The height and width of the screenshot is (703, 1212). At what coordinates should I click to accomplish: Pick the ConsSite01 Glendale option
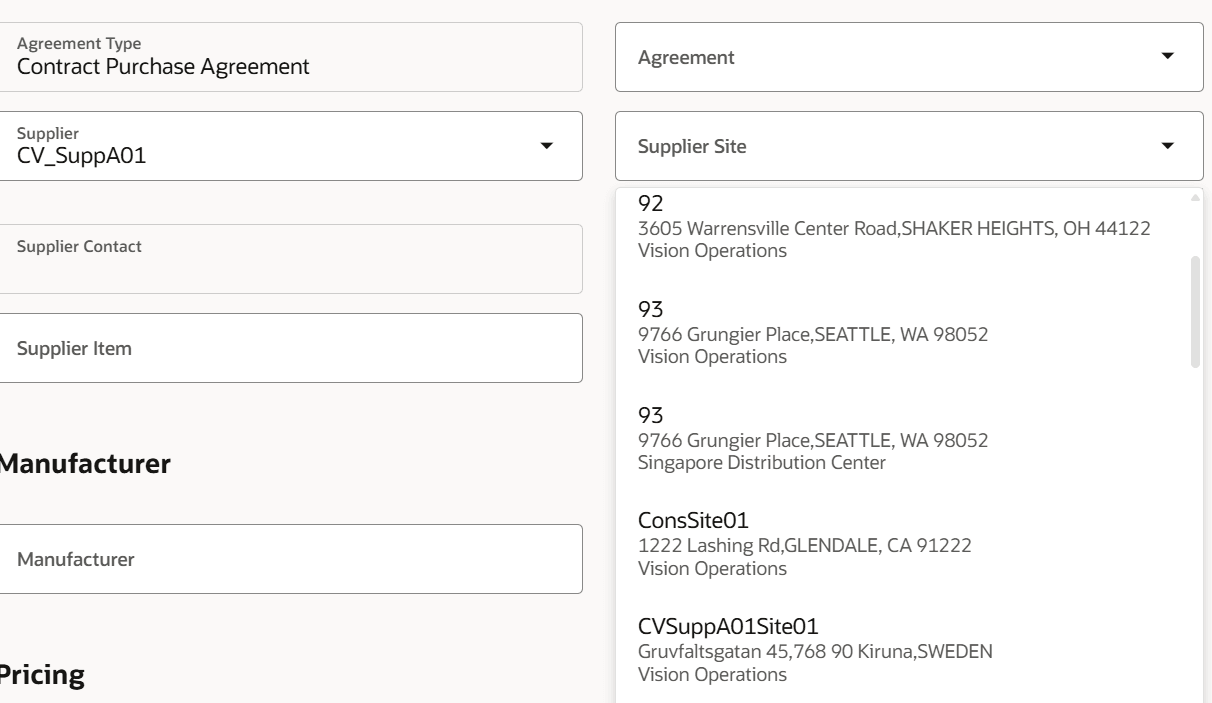[804, 546]
